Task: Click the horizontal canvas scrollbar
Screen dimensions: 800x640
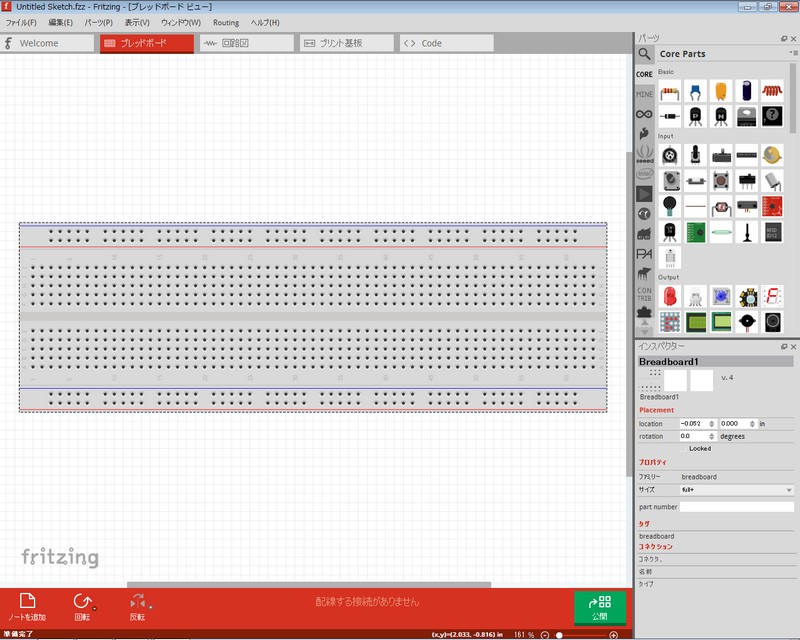Action: pos(309,585)
